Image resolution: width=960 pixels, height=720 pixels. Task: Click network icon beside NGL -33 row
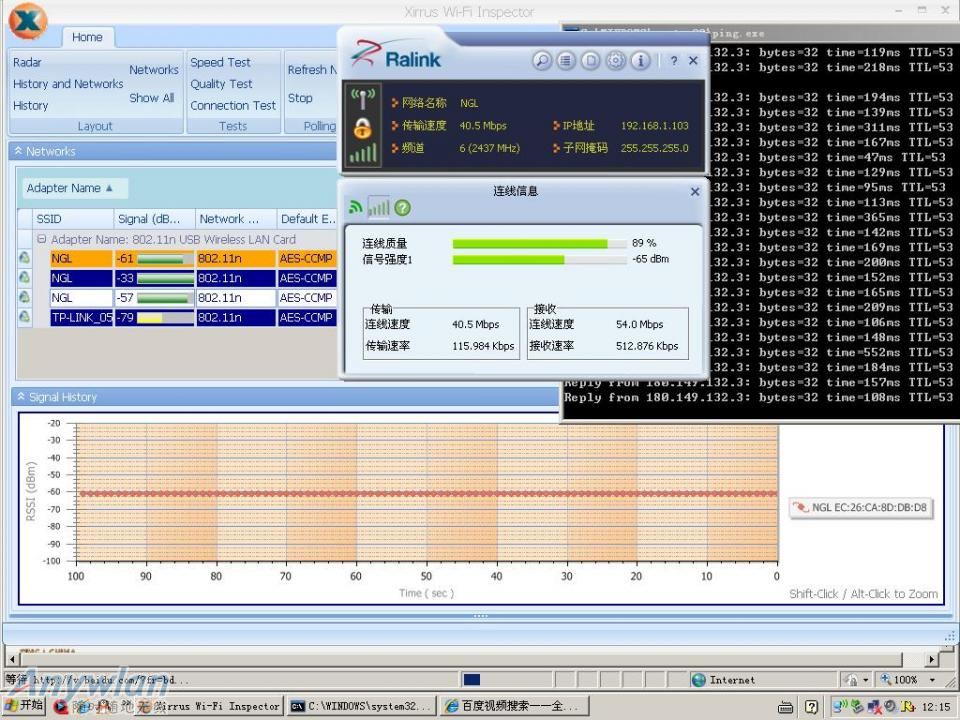pos(24,278)
